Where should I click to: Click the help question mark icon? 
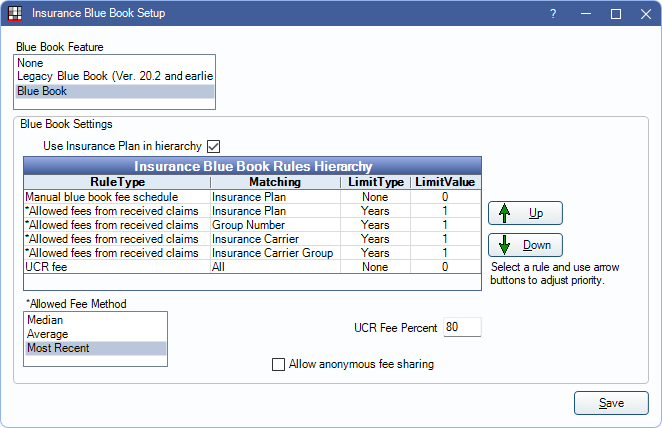click(553, 14)
